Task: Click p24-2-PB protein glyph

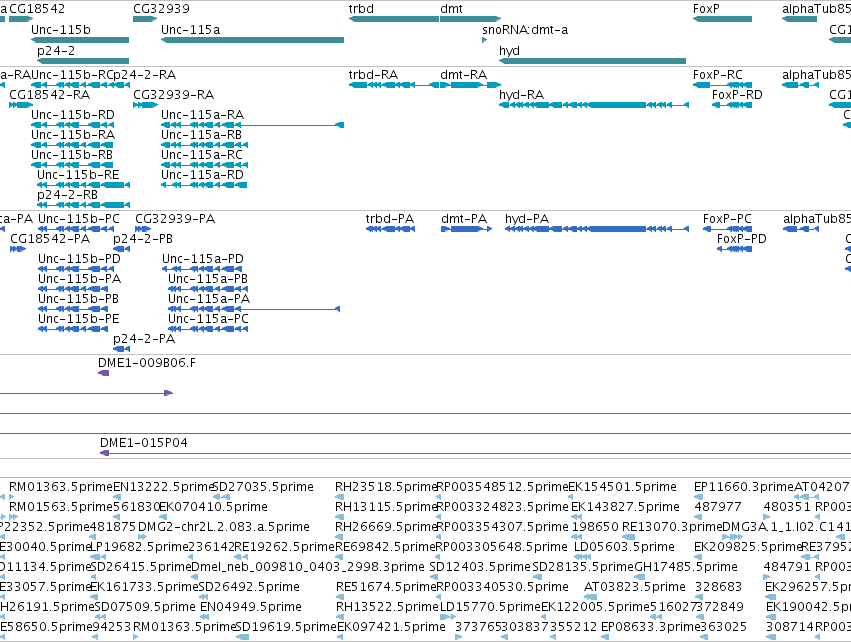Action: coord(122,249)
